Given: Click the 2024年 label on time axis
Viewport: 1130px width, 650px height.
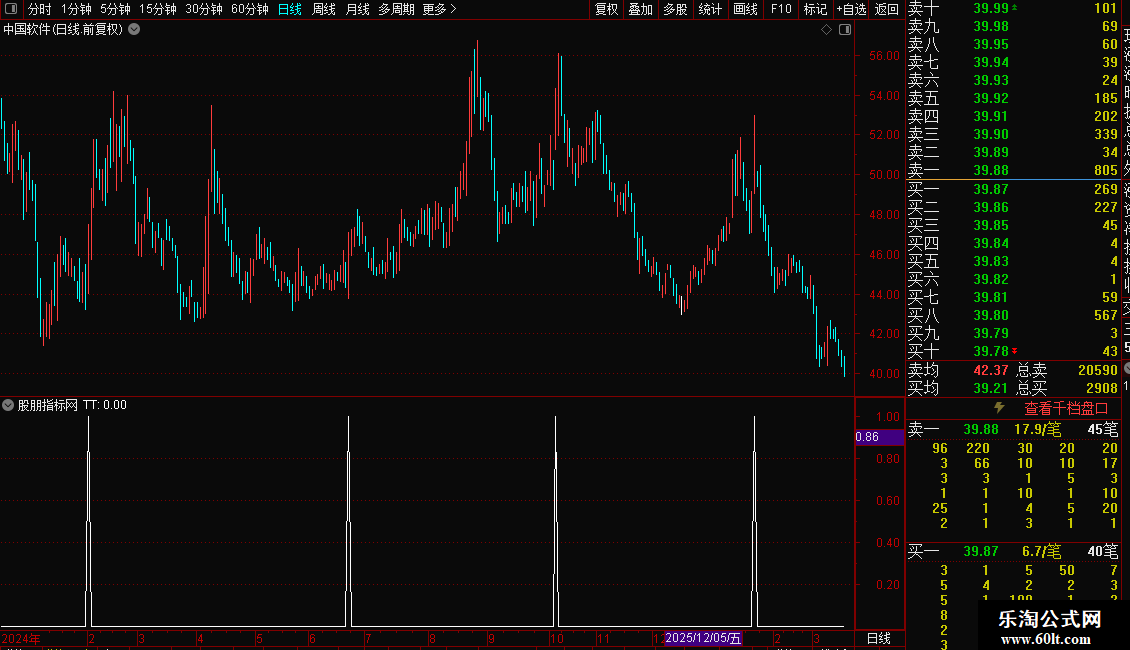Looking at the screenshot, I should (x=21, y=638).
